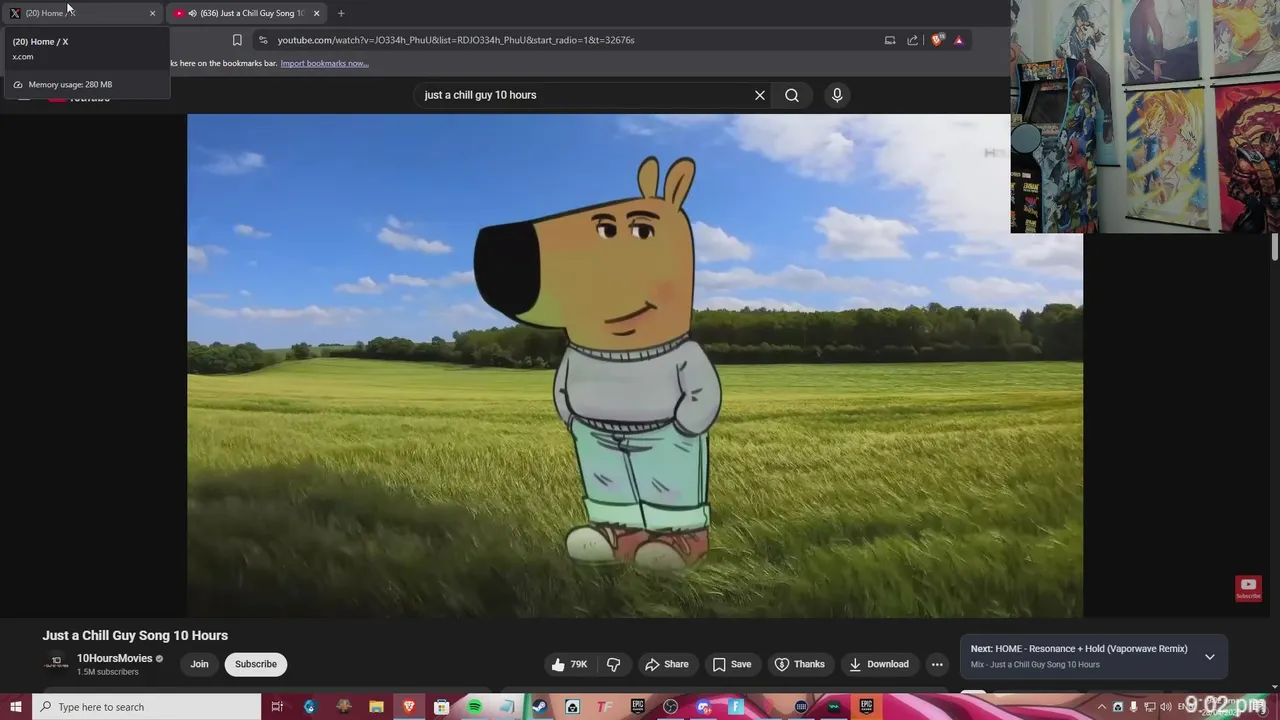
Task: Click the Just a Chill Guy Song 10 Hours title
Action: click(135, 635)
